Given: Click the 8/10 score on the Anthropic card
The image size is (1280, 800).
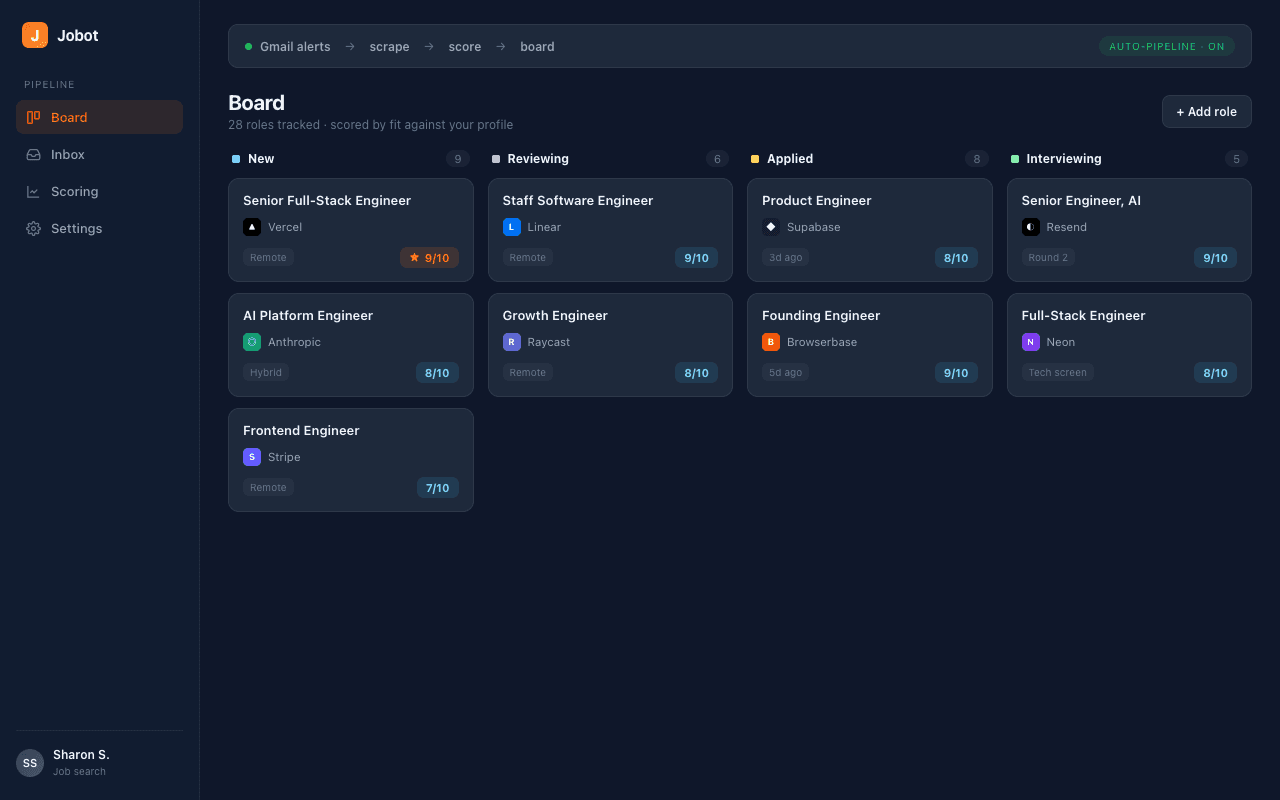Looking at the screenshot, I should click(x=437, y=373).
